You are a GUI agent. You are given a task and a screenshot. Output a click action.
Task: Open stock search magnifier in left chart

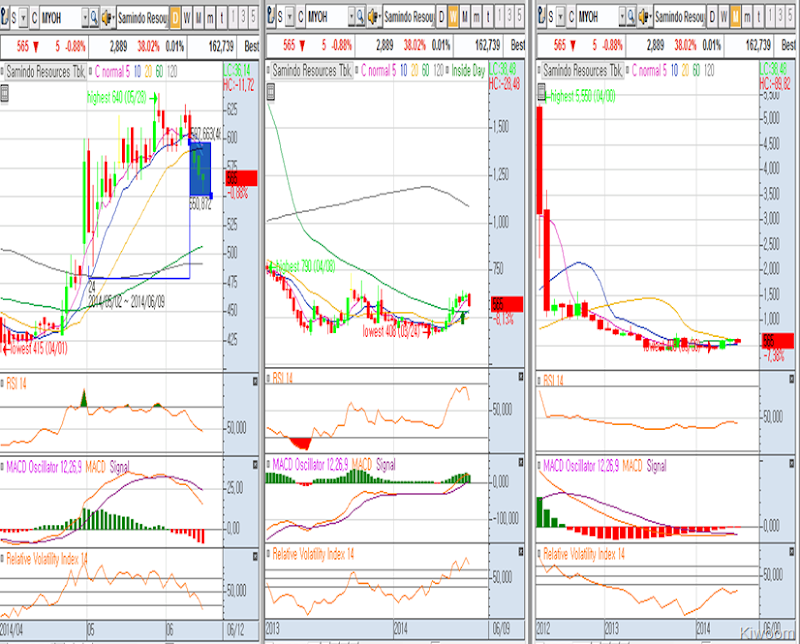tap(94, 18)
